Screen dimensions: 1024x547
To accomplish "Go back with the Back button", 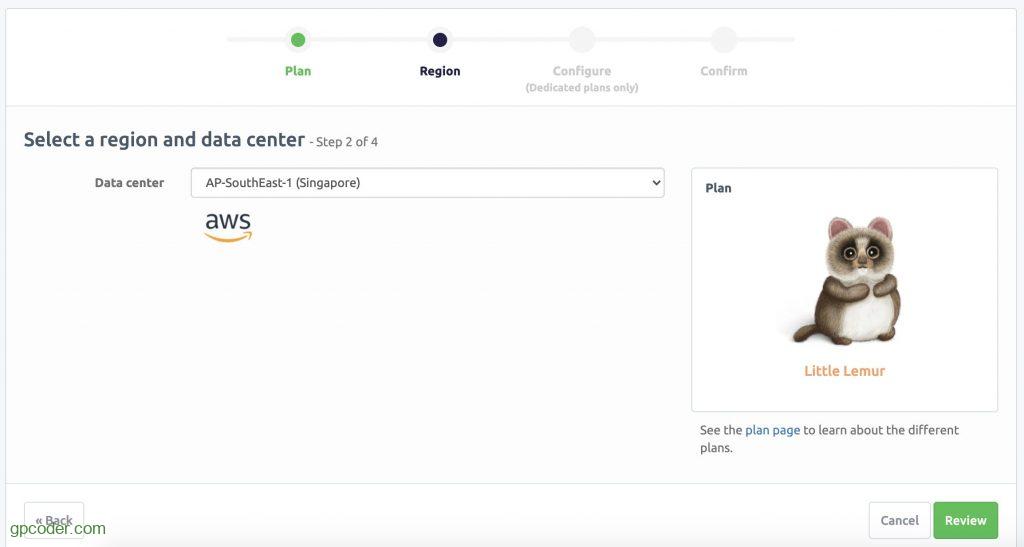I will pos(54,518).
